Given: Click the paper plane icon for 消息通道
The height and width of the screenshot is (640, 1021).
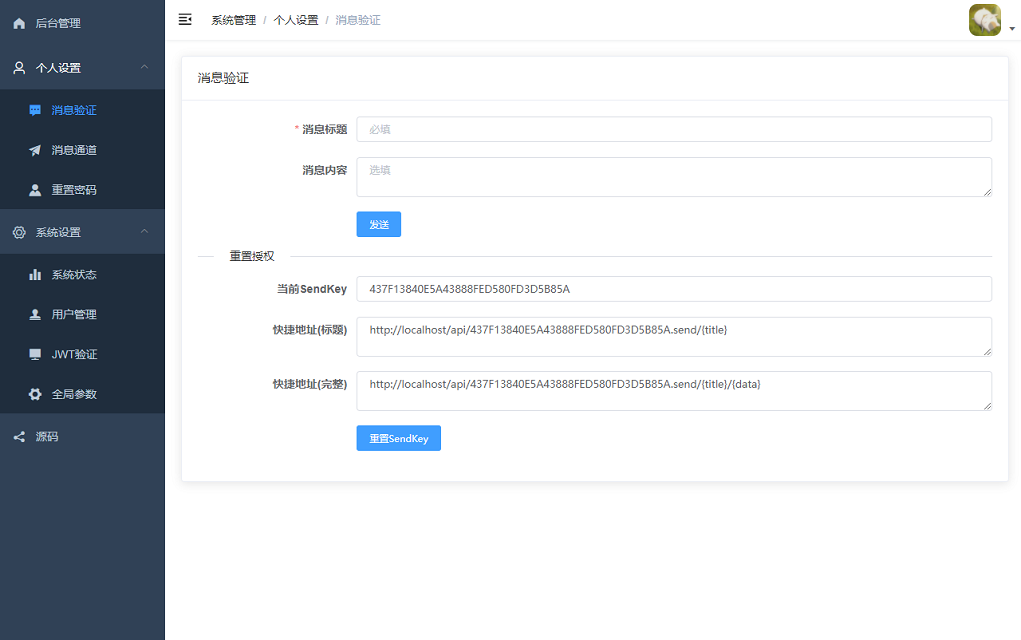Looking at the screenshot, I should pyautogui.click(x=35, y=150).
